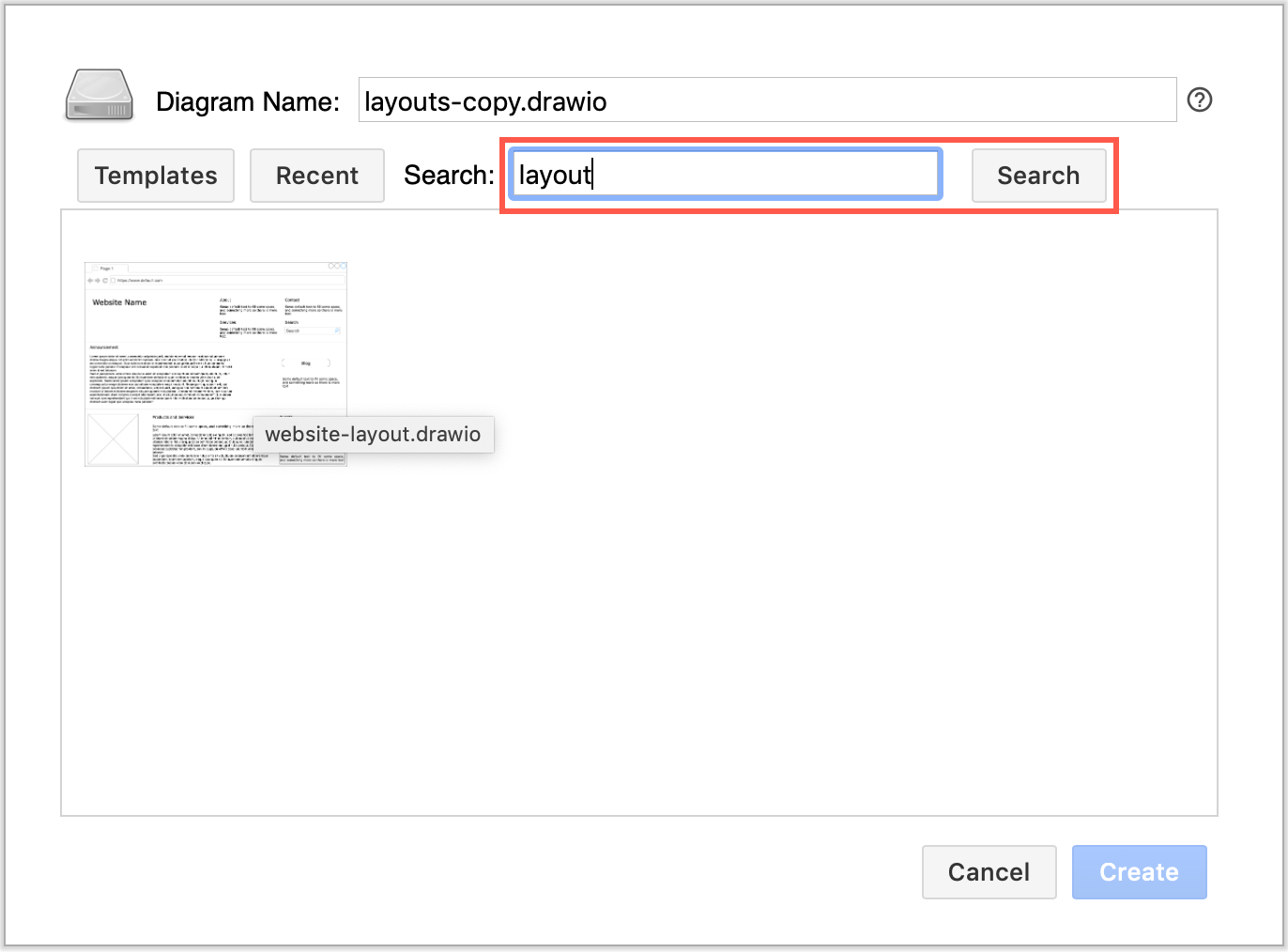Click the Search: label beside the query box
The image size is (1288, 952).
click(448, 175)
